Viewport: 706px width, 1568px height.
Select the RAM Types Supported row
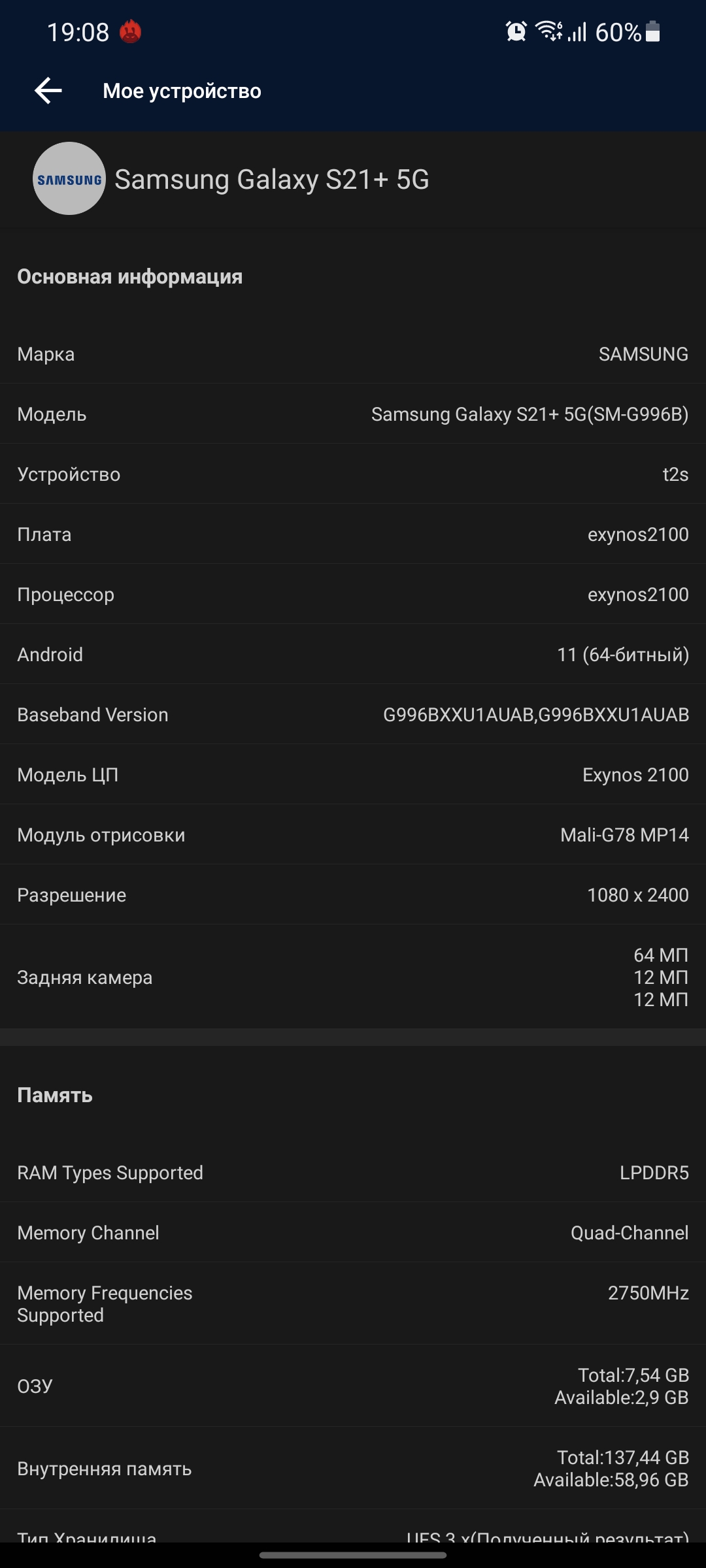353,1173
